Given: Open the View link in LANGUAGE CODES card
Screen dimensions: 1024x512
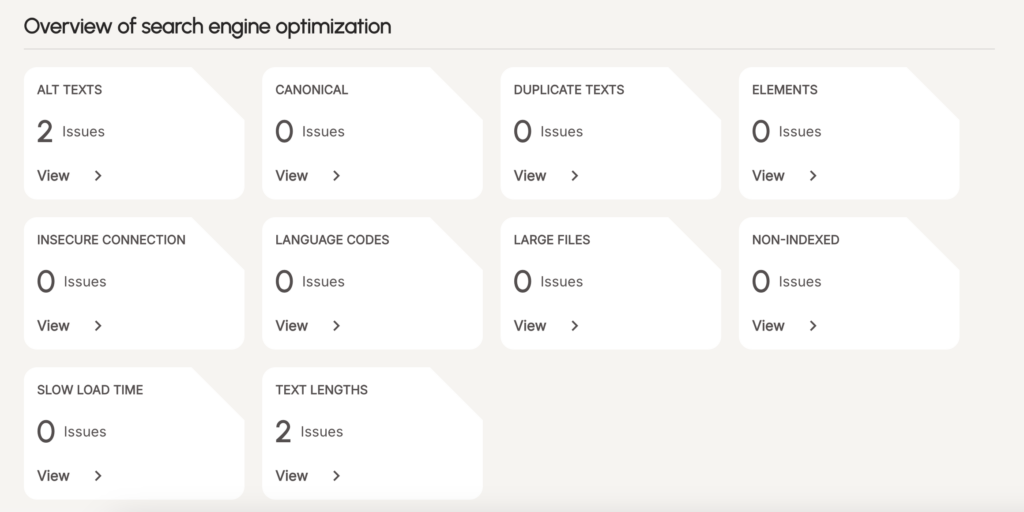Looking at the screenshot, I should tap(291, 326).
